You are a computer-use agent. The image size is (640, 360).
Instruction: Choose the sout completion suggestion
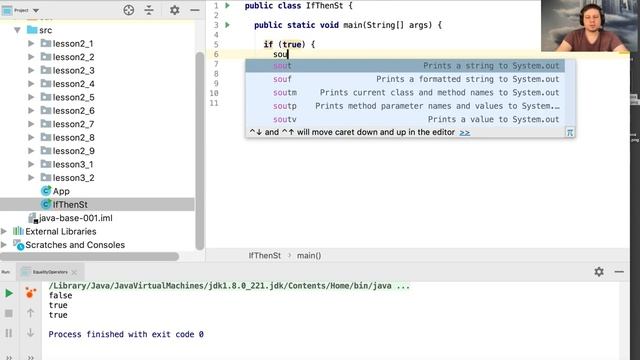coord(405,66)
